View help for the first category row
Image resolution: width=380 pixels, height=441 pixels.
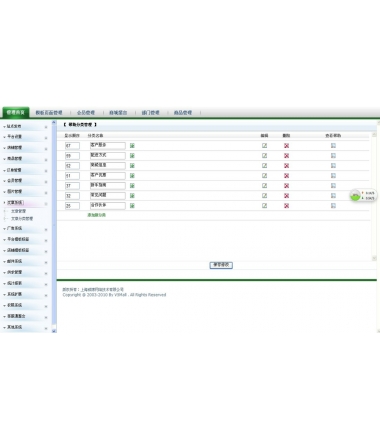click(x=333, y=146)
